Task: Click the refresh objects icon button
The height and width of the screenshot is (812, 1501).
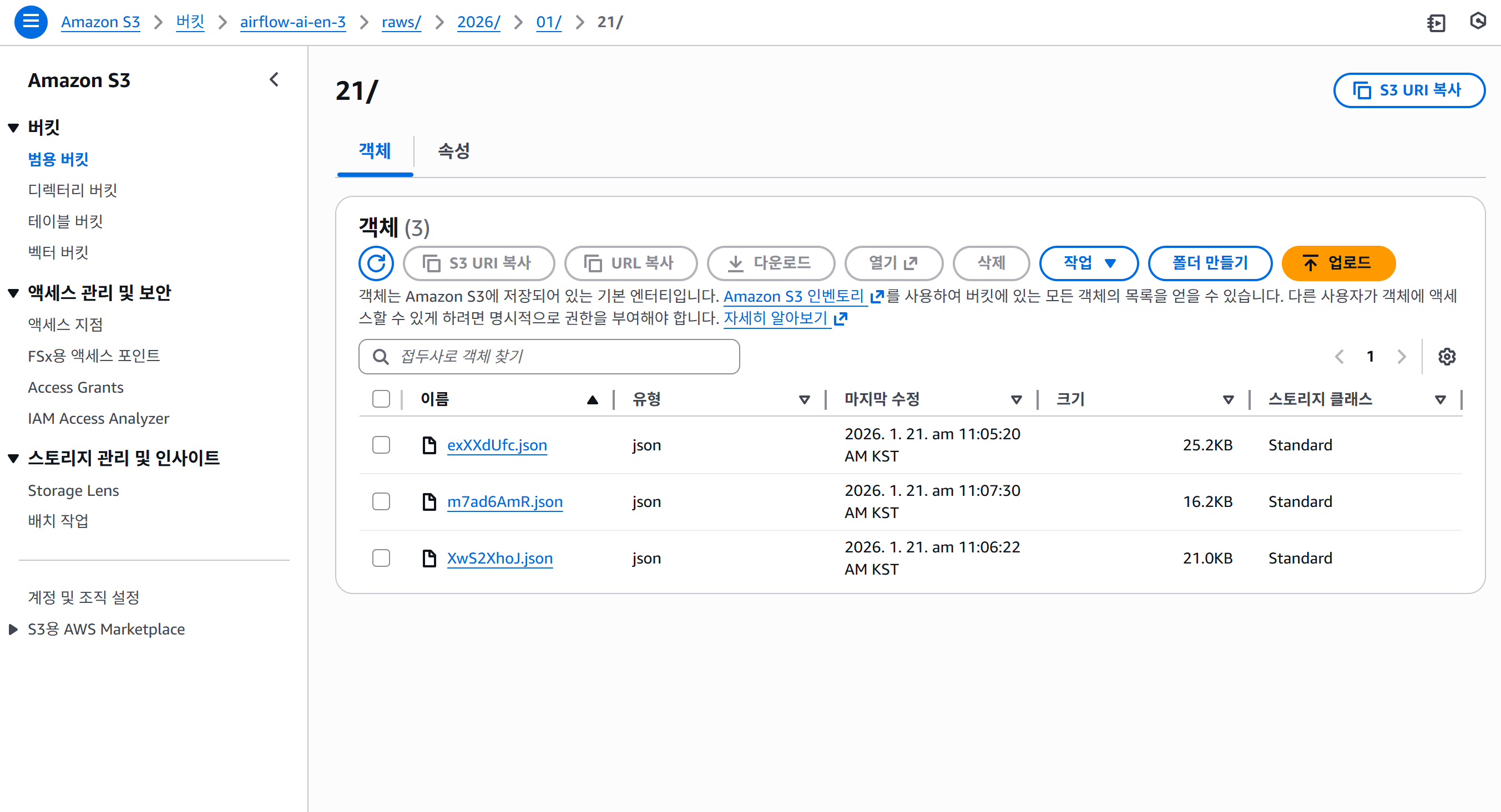Action: coord(376,263)
